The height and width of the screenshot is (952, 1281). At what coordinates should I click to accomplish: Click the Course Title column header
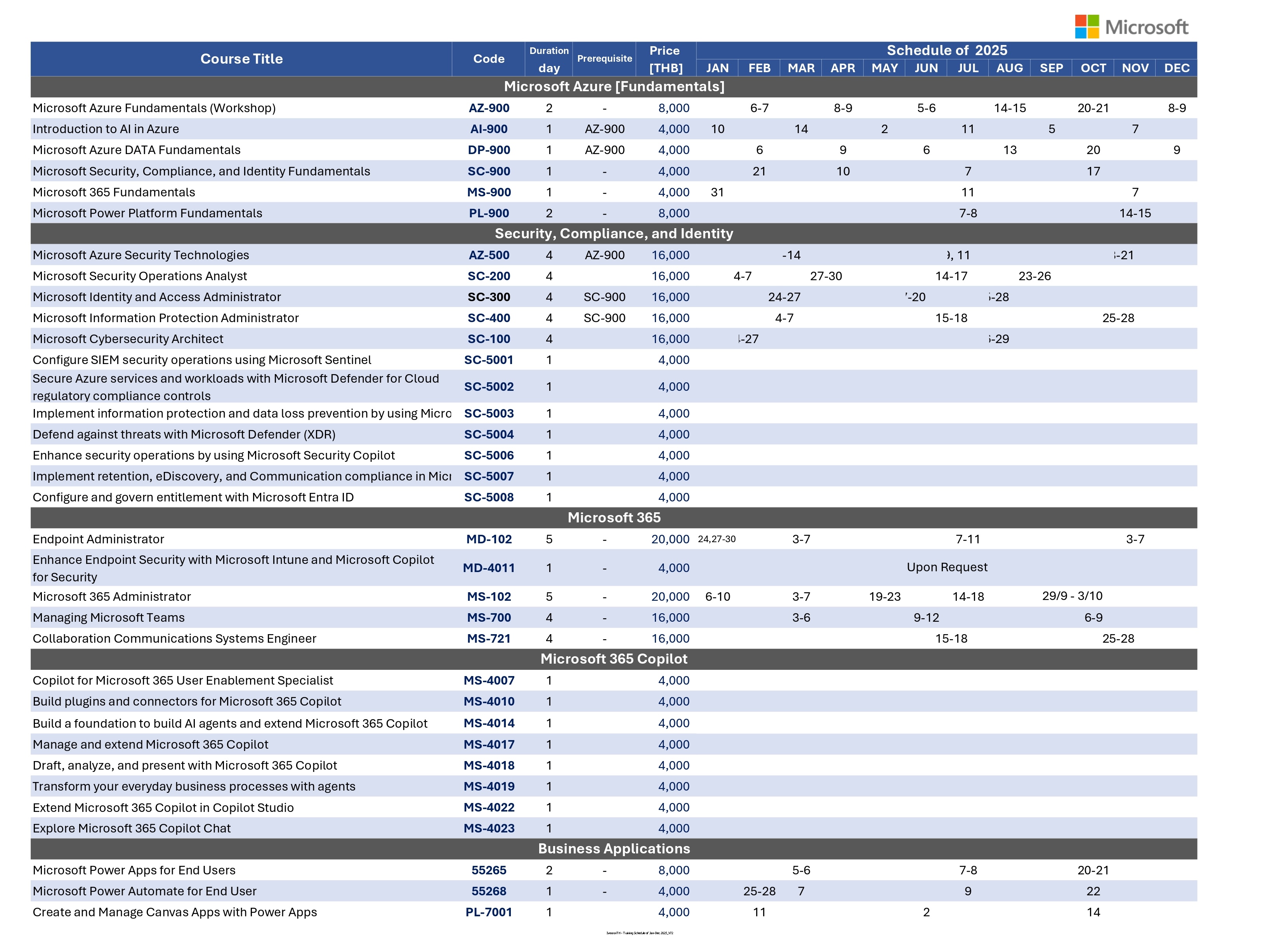241,59
